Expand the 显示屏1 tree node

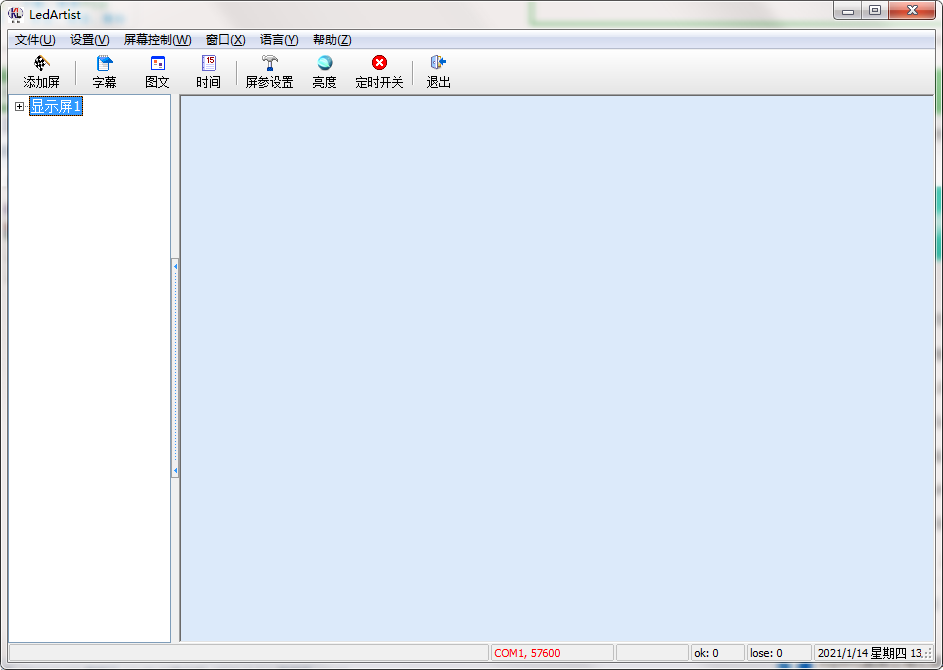pyautogui.click(x=19, y=107)
